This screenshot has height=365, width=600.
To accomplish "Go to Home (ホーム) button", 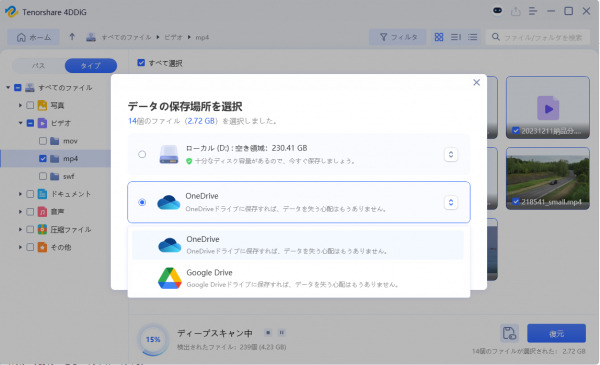I will [x=34, y=37].
